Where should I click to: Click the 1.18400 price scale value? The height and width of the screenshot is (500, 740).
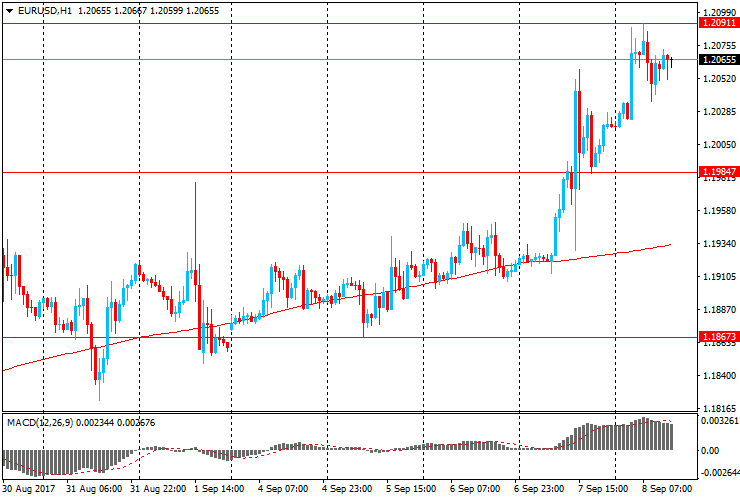(x=719, y=376)
